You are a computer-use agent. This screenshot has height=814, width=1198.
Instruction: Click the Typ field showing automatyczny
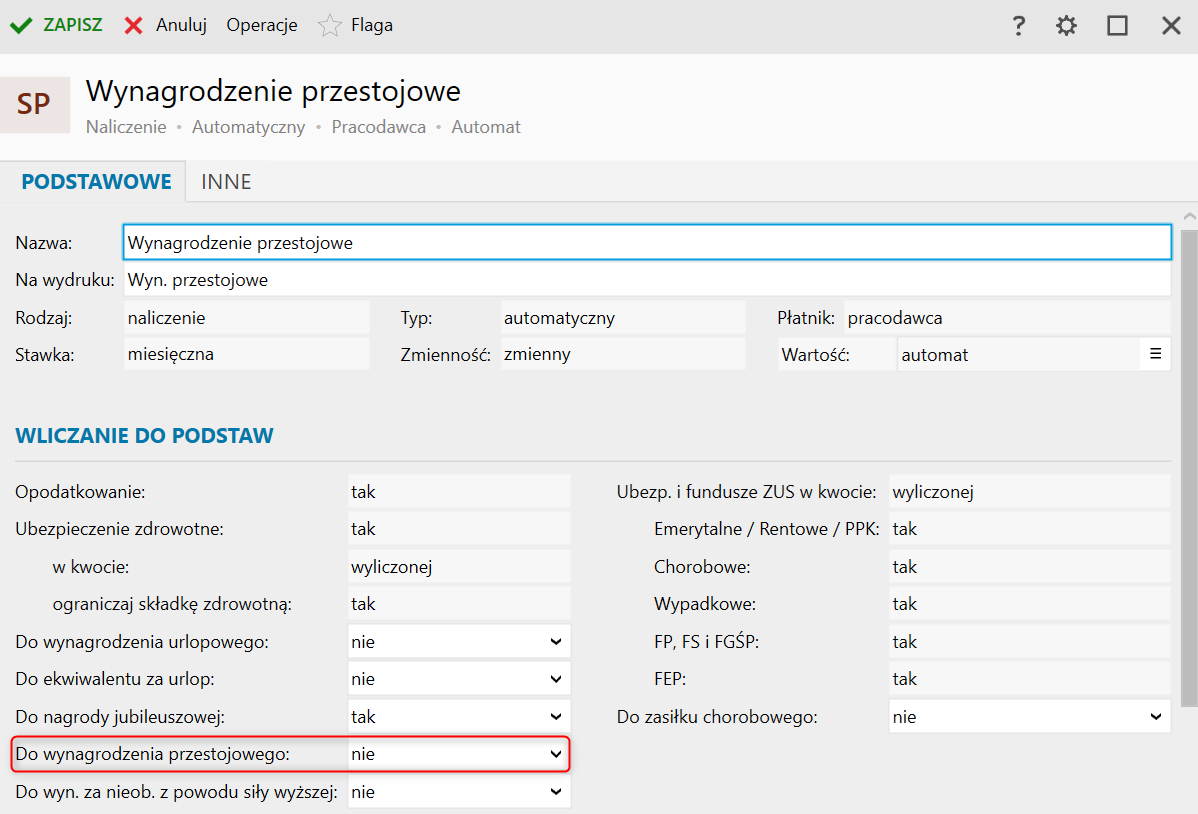click(x=622, y=317)
